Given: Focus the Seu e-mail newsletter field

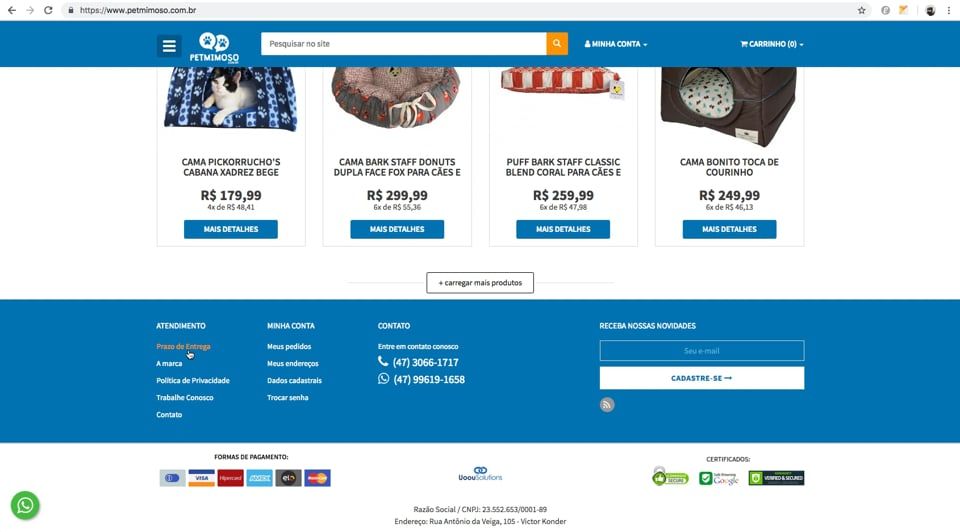Looking at the screenshot, I should pyautogui.click(x=702, y=351).
